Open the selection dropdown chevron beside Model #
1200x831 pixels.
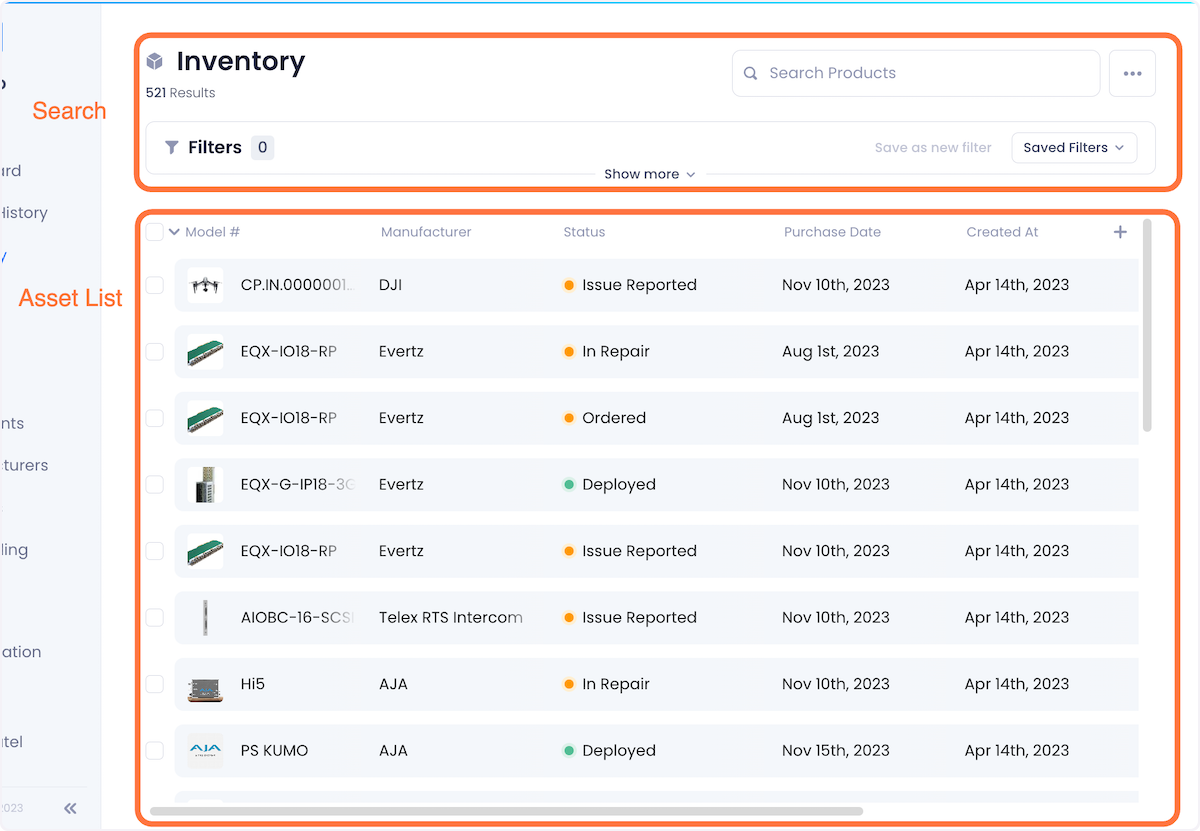pyautogui.click(x=174, y=232)
